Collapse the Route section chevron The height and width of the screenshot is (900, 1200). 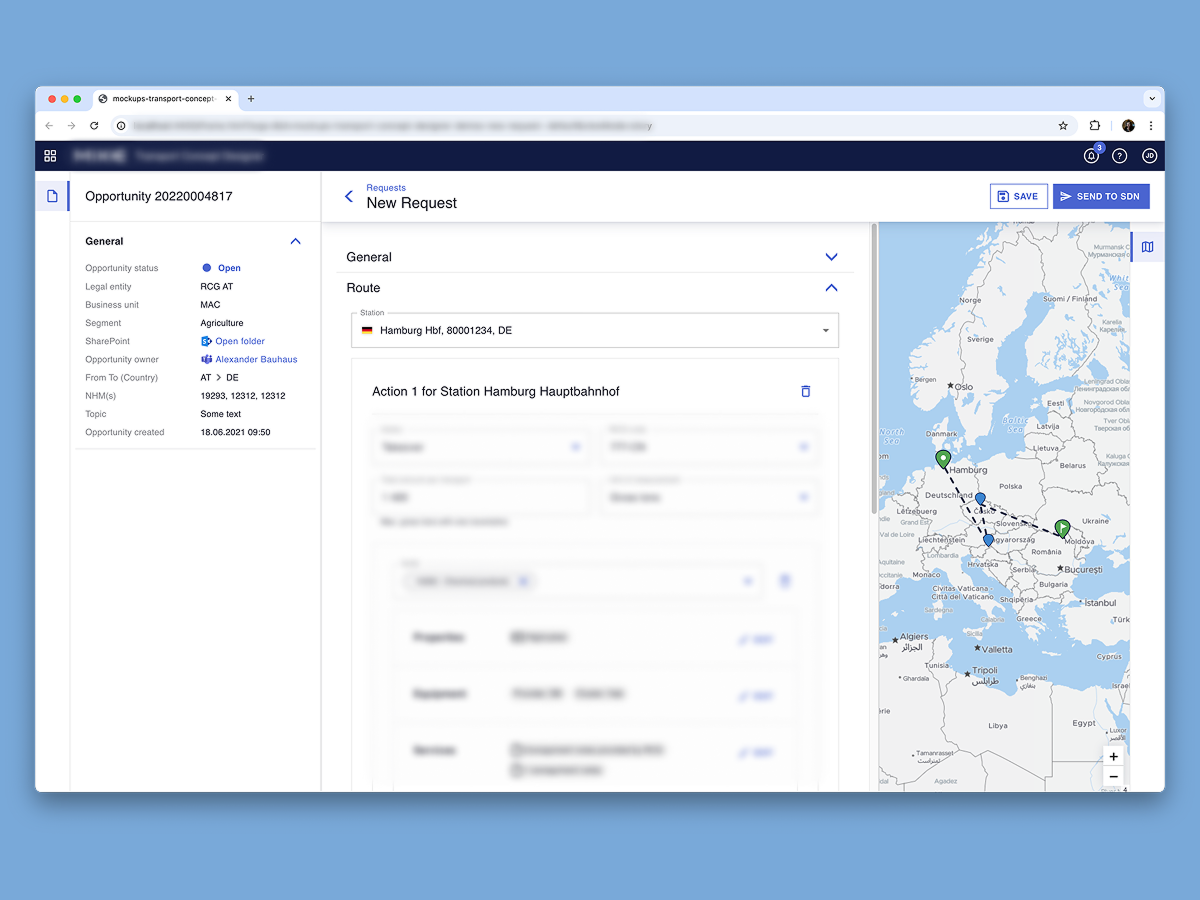tap(831, 288)
